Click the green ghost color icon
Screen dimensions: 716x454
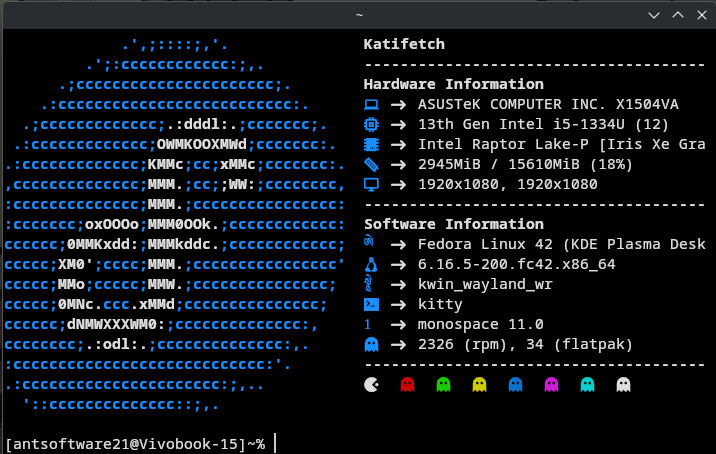click(443, 385)
